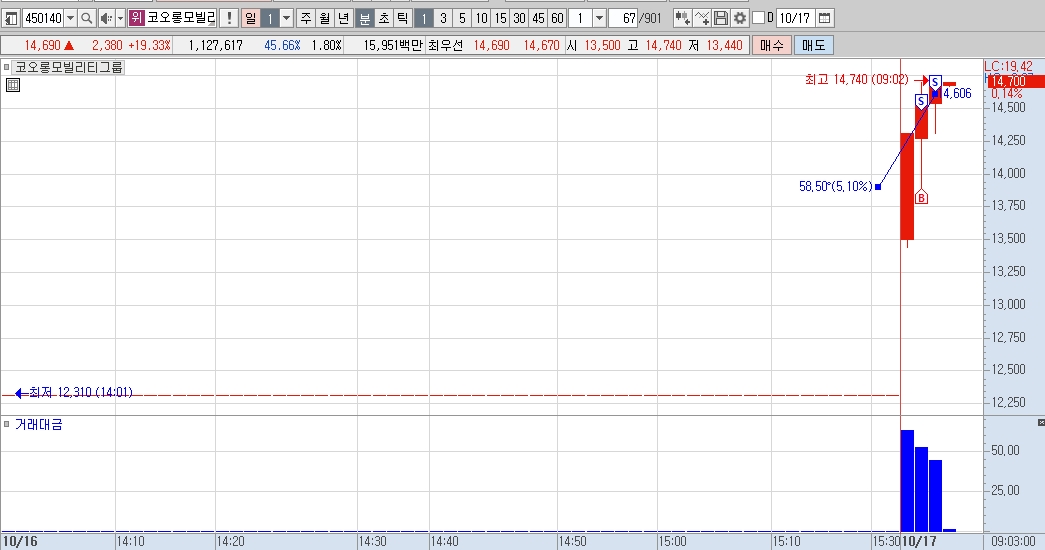Image resolution: width=1045 pixels, height=550 pixels.
Task: Click the stock code field showing 450140
Action: [43, 18]
